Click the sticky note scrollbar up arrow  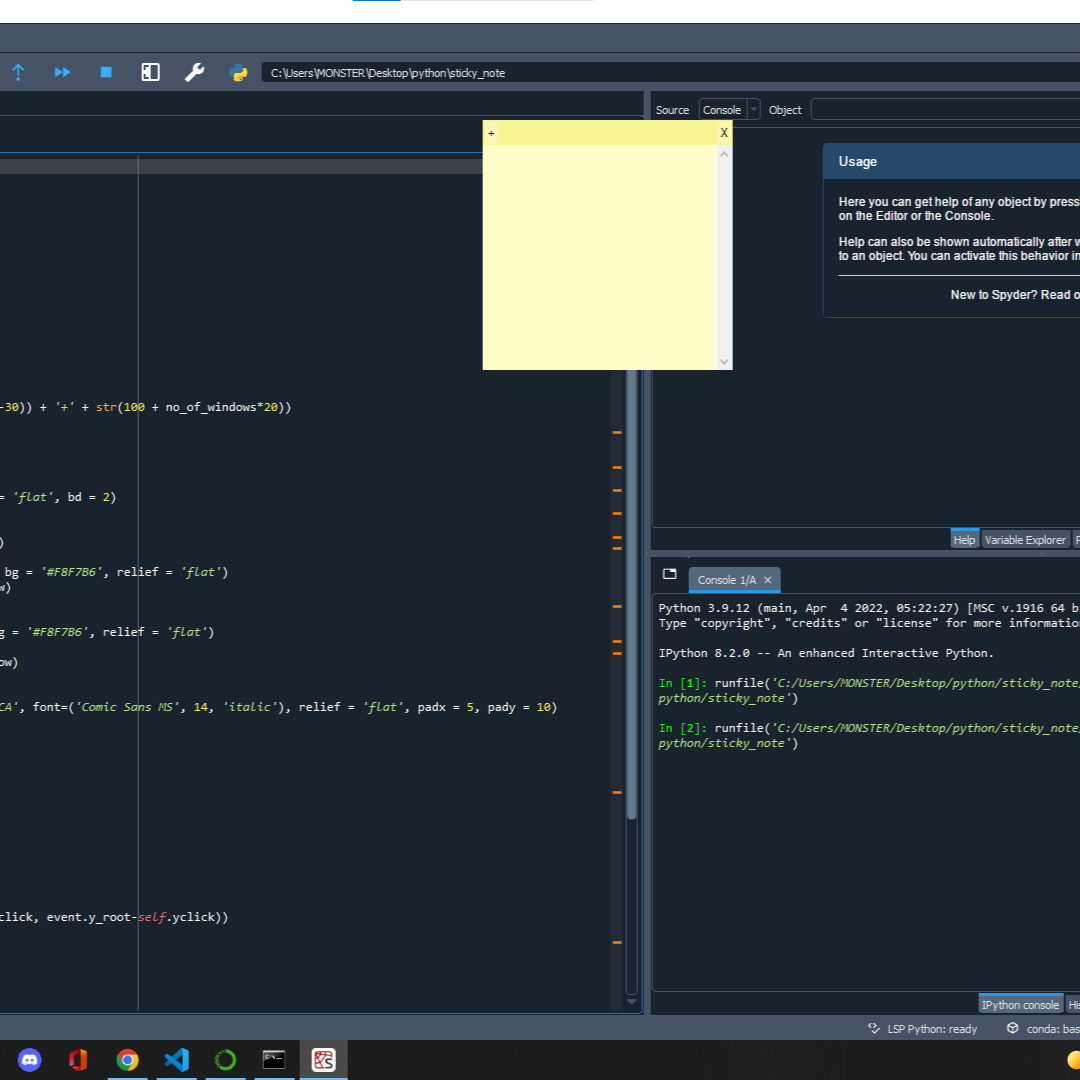point(724,154)
